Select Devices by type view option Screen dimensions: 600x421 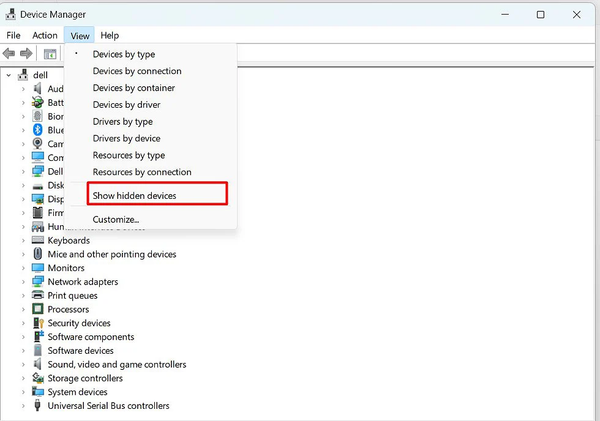click(123, 54)
